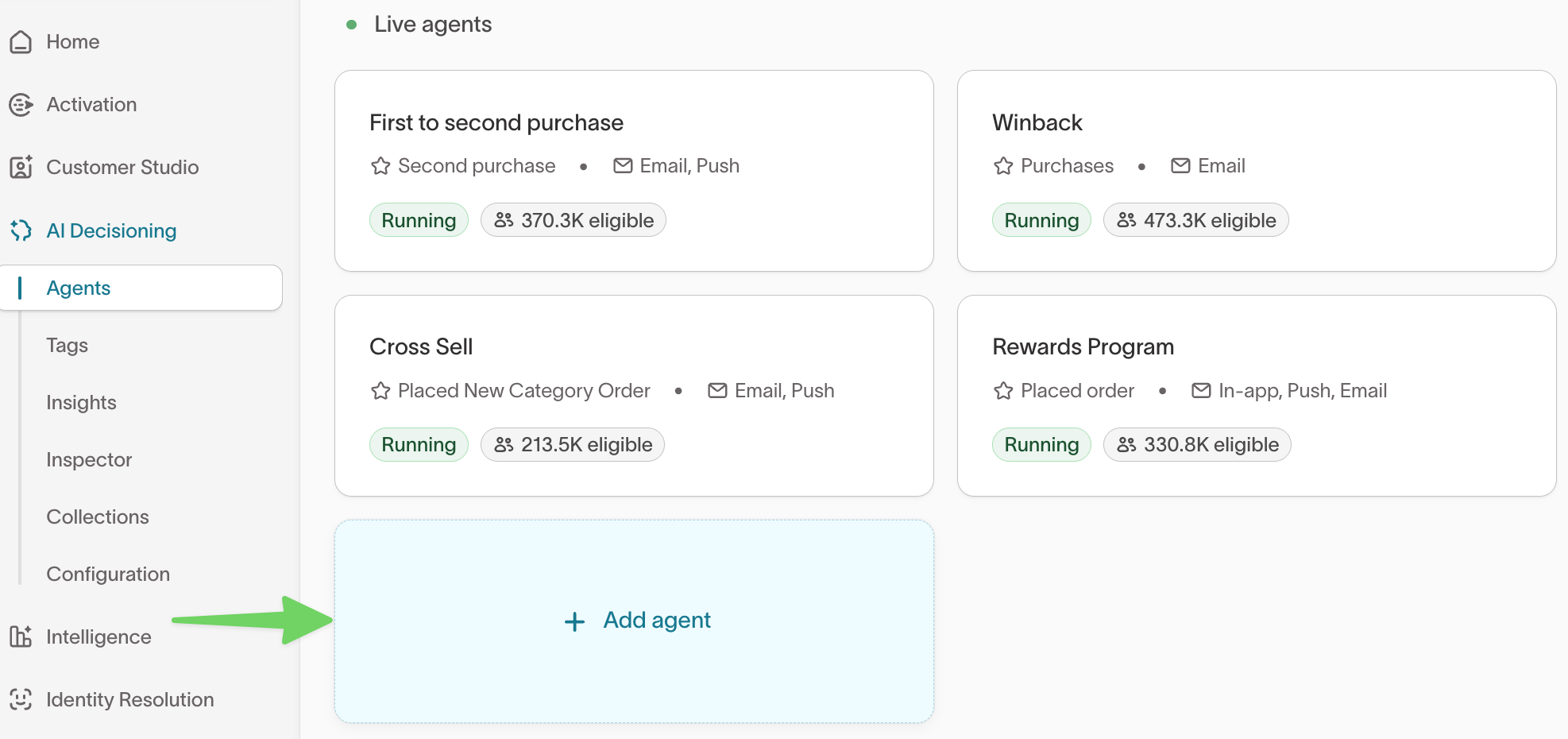The height and width of the screenshot is (739, 1568).
Task: Click the Home icon in sidebar
Action: [20, 41]
